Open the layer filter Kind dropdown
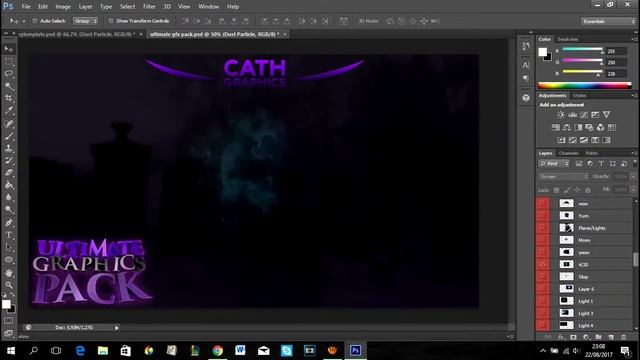This screenshot has height=360, width=640. pos(554,164)
